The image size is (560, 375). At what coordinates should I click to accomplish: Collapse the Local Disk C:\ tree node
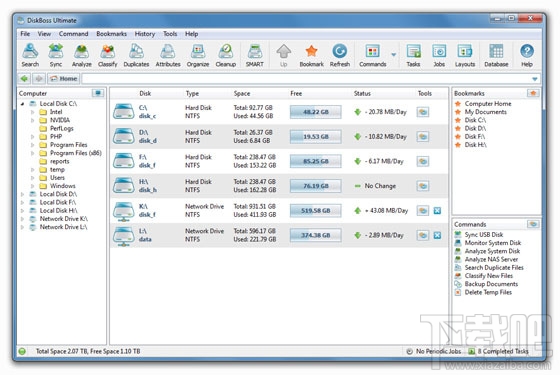point(22,104)
